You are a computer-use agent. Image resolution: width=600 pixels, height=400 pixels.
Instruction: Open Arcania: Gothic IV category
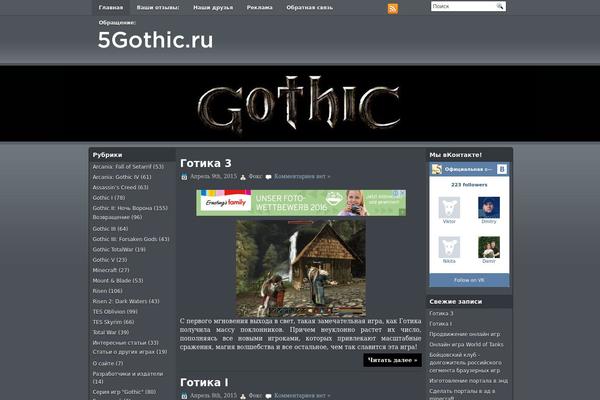pyautogui.click(x=122, y=177)
